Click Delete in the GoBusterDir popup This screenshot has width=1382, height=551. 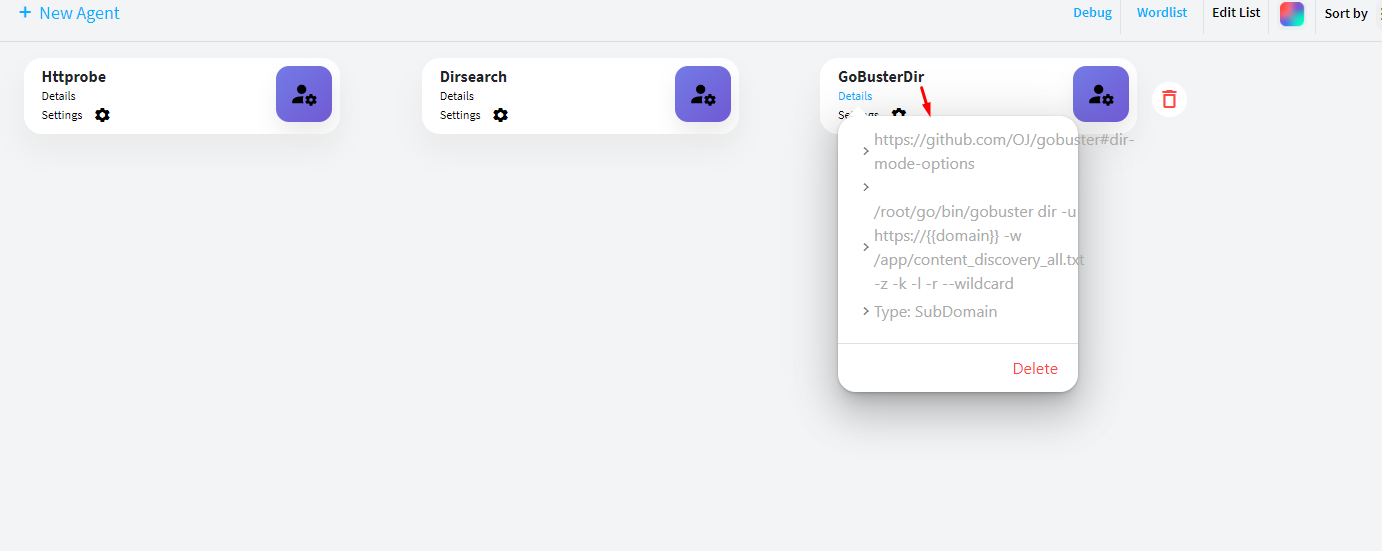(x=1035, y=368)
